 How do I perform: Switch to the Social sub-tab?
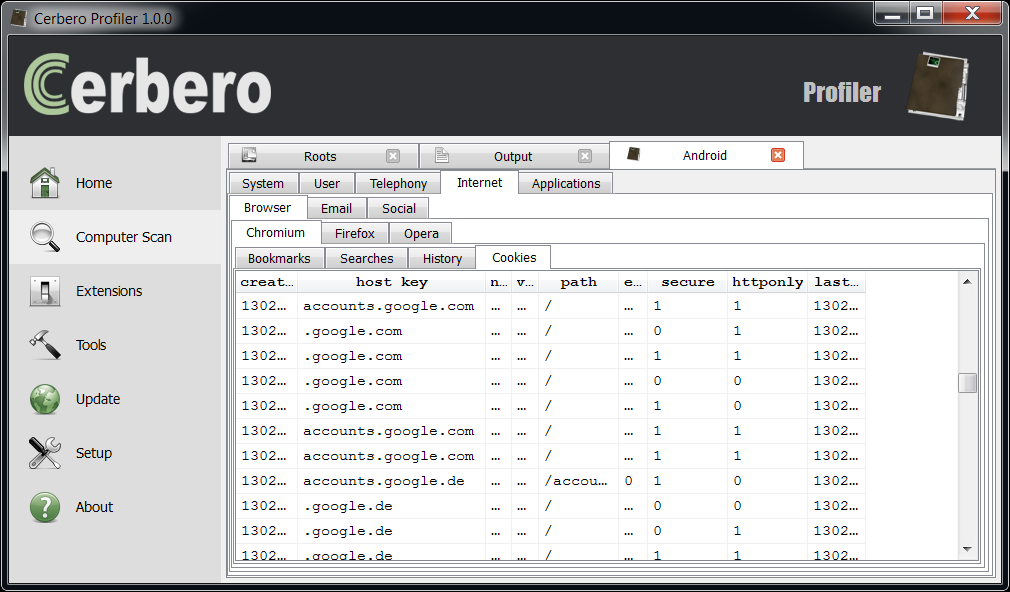pos(399,208)
